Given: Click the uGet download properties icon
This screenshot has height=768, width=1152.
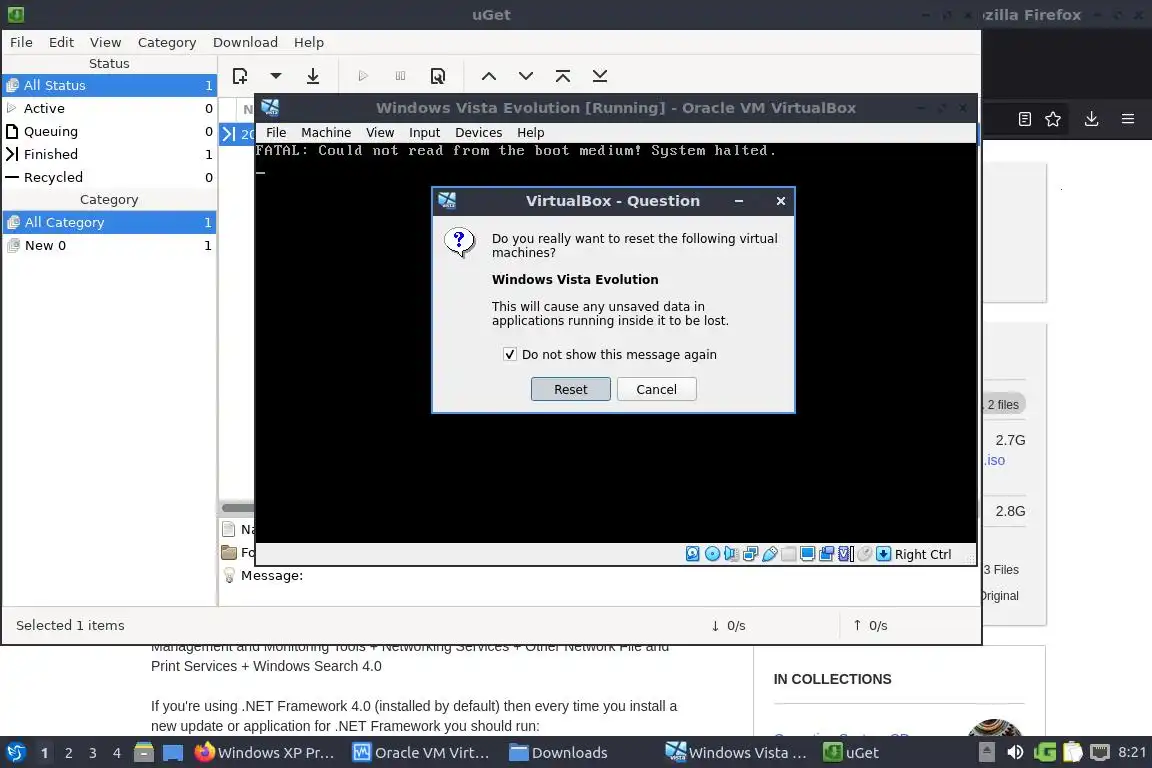Looking at the screenshot, I should (438, 76).
